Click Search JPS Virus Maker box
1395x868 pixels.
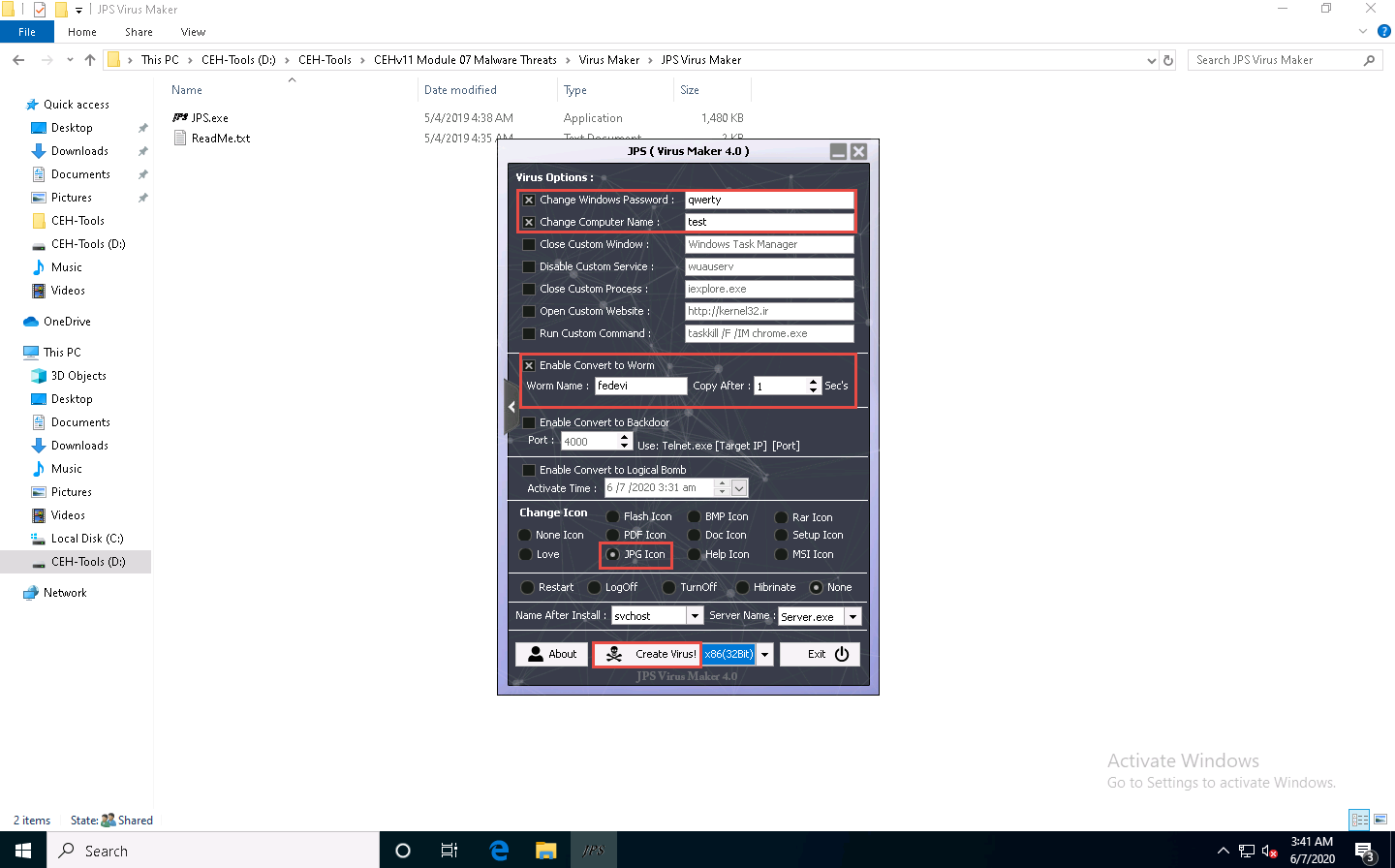click(x=1285, y=60)
